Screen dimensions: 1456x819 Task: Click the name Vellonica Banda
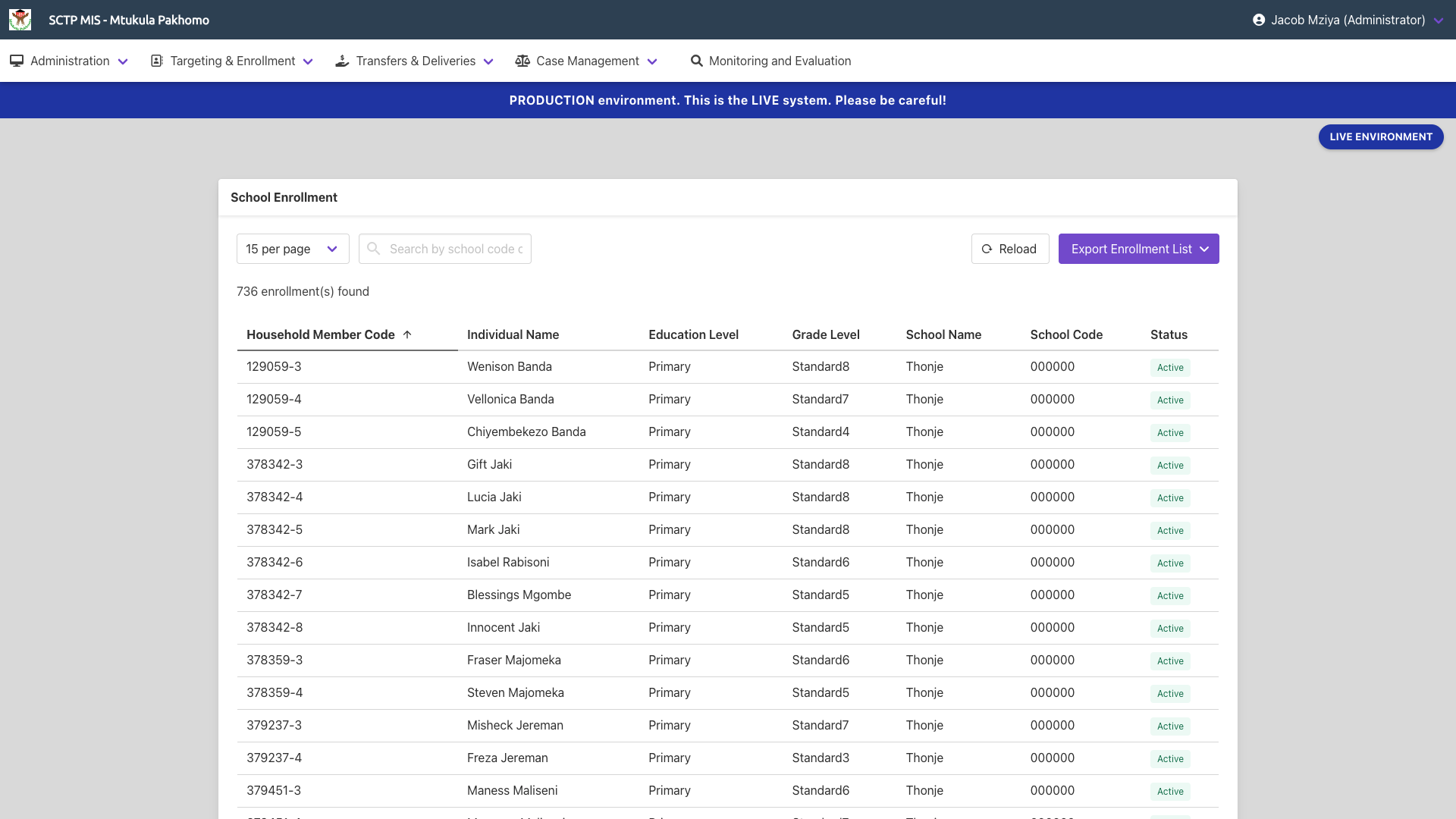point(510,399)
